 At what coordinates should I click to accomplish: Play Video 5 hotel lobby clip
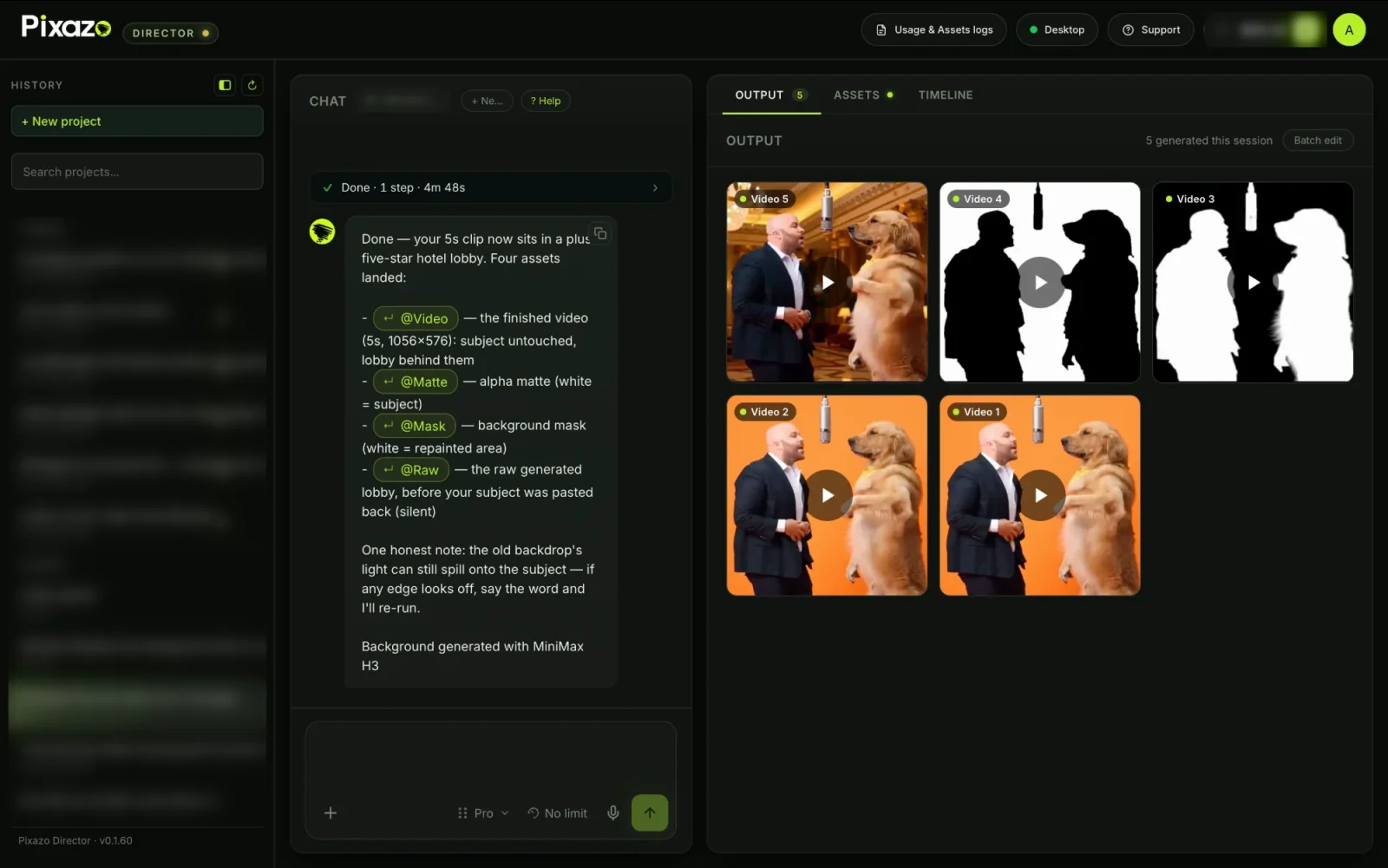(x=828, y=283)
